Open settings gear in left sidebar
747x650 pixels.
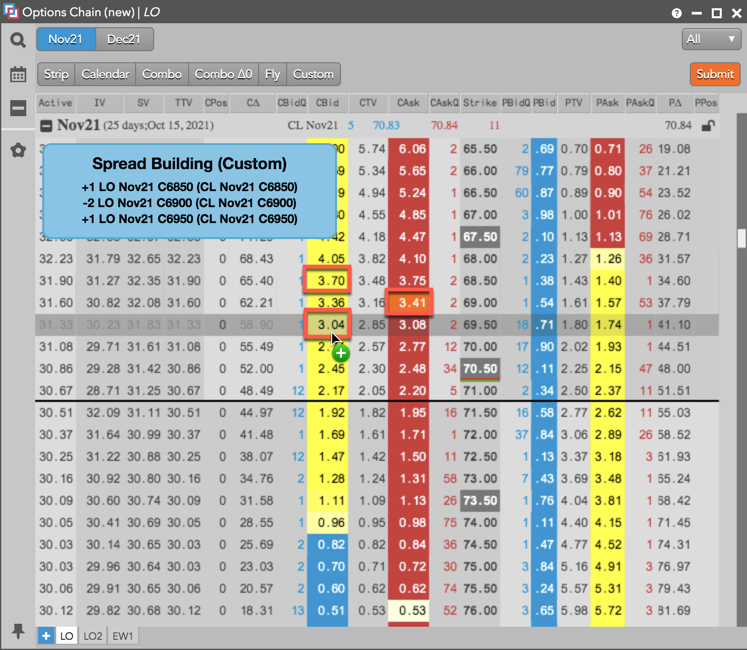[x=18, y=150]
